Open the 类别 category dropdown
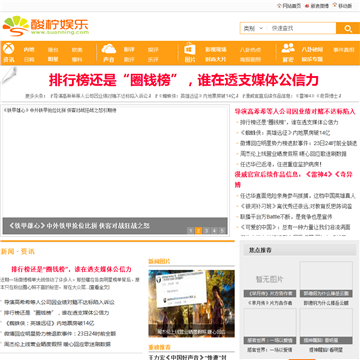The image size is (360, 360). click(x=253, y=28)
